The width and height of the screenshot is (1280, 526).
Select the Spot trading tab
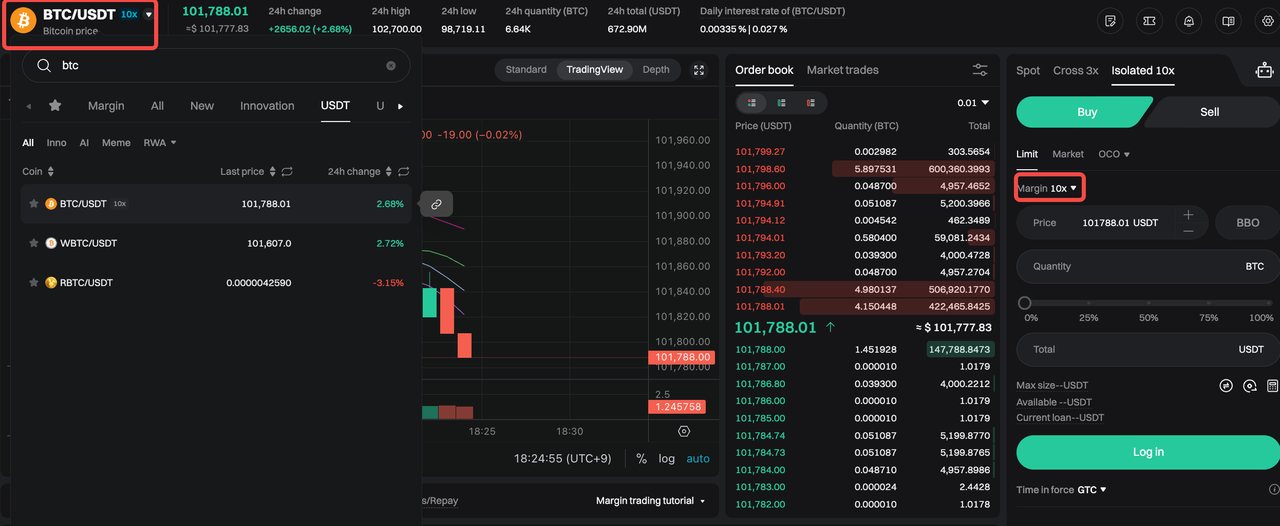(x=1028, y=71)
